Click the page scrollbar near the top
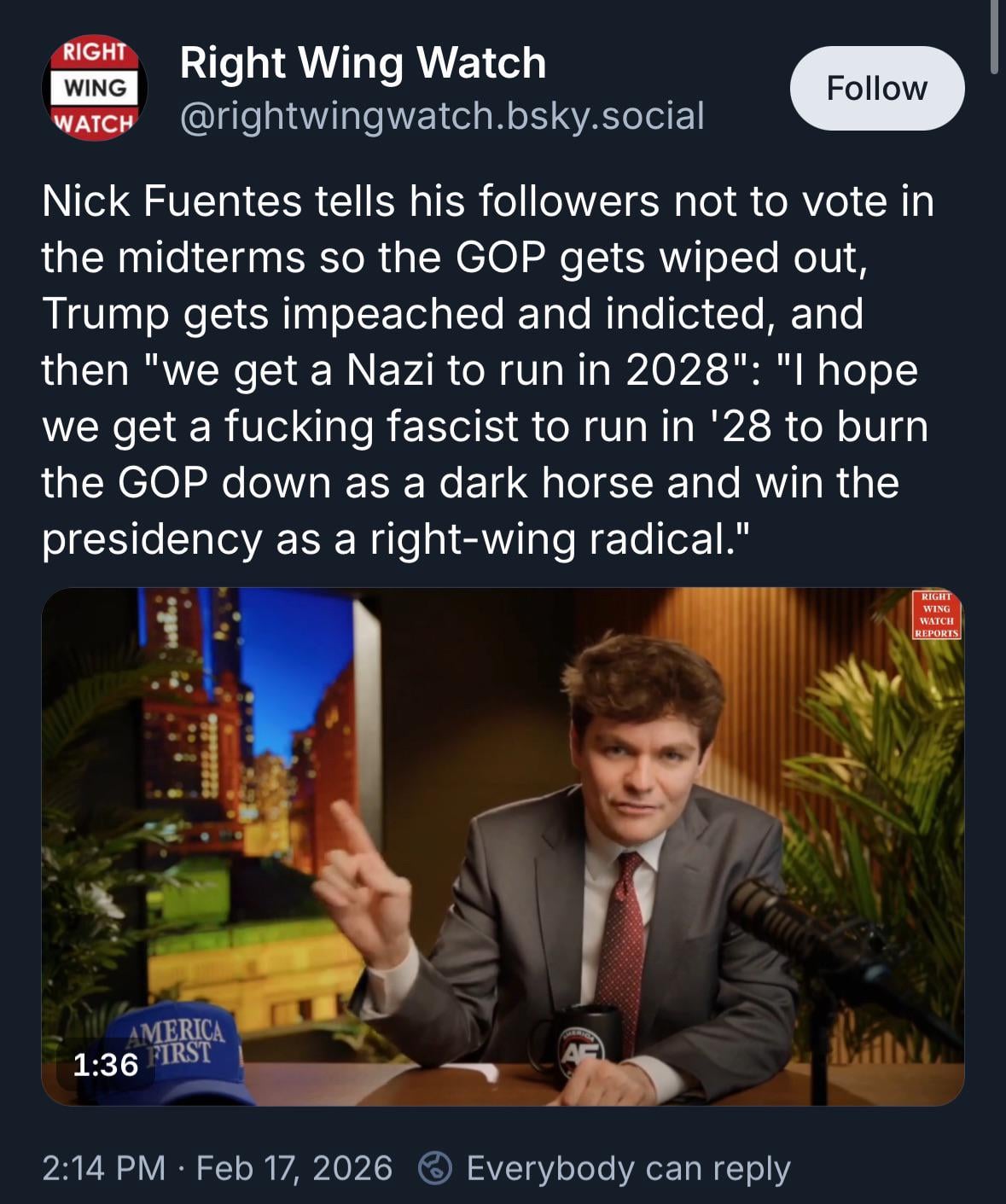The image size is (1006, 1204). coord(995,38)
